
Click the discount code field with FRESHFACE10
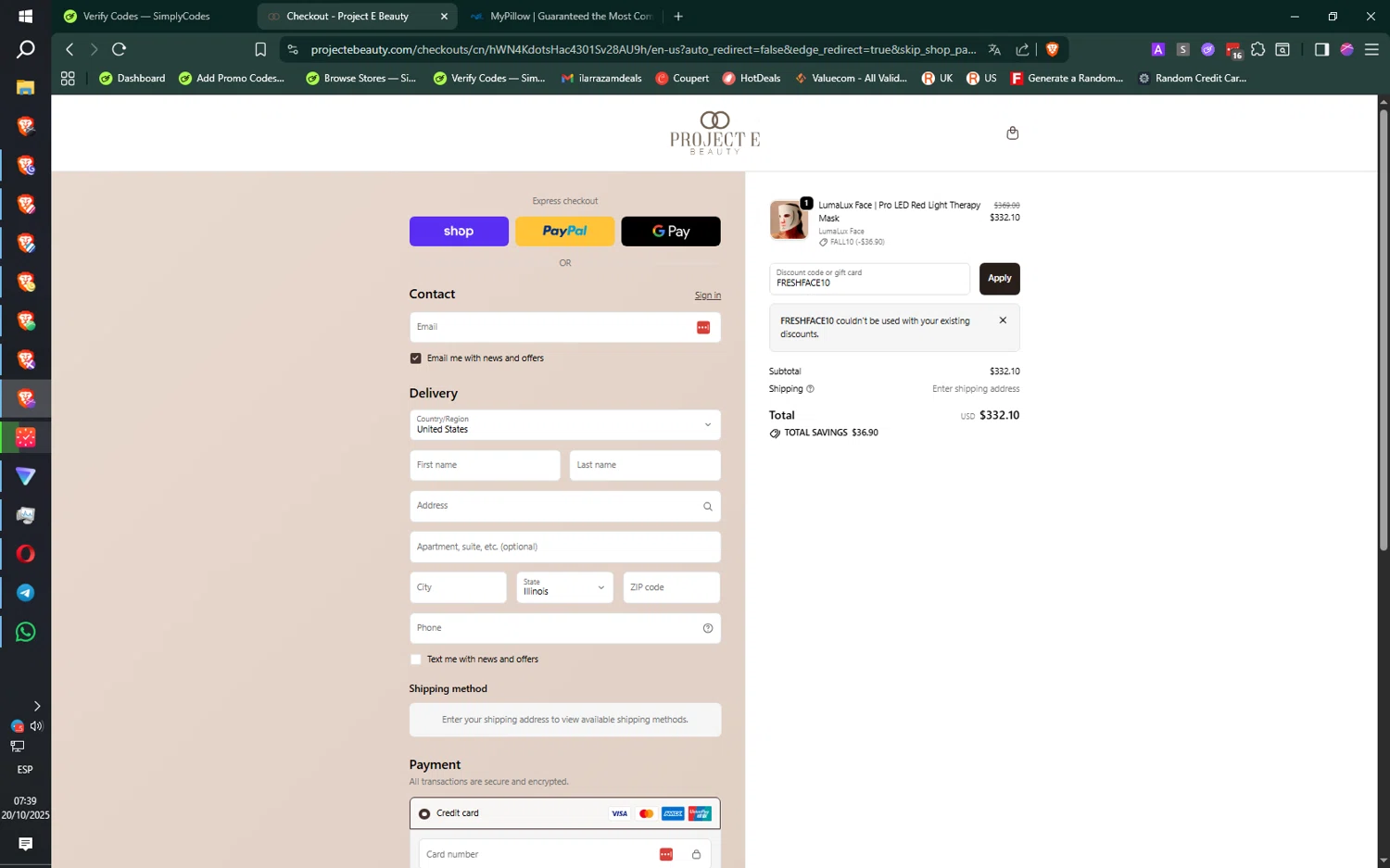869,279
